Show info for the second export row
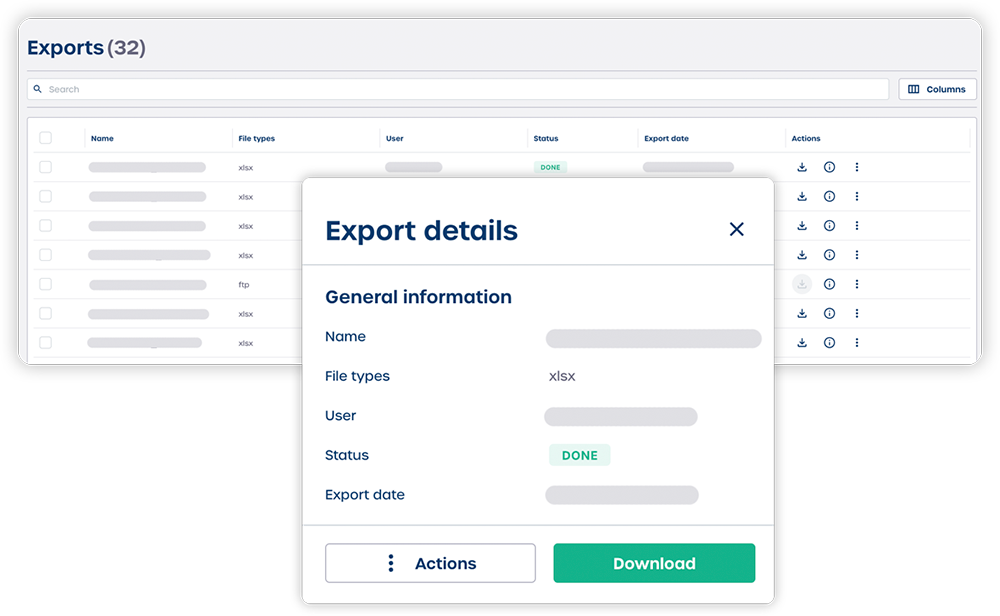This screenshot has width=1000, height=616. click(x=829, y=196)
